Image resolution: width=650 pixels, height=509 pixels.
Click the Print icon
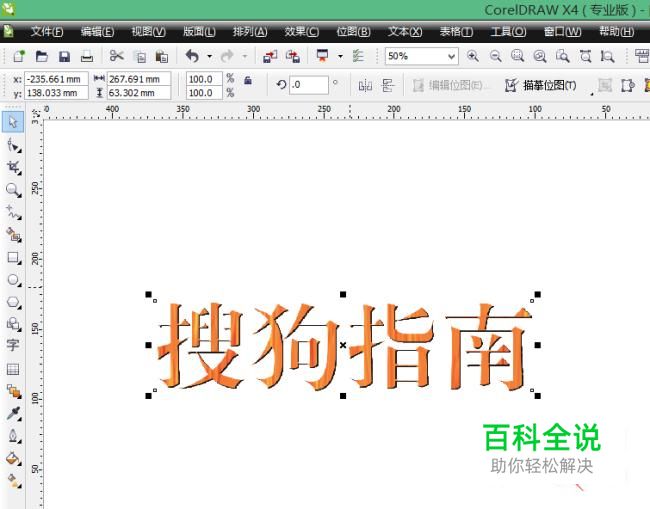pyautogui.click(x=87, y=56)
